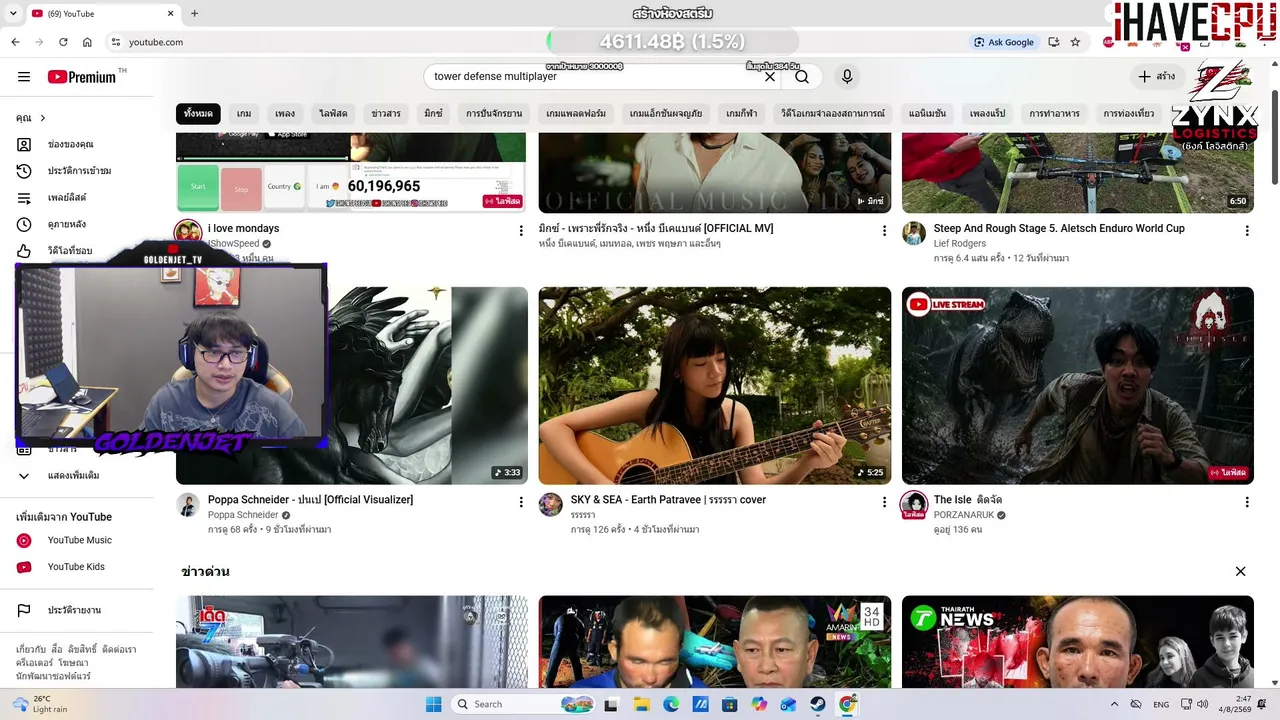Open options menu for SKY & SEA cover
Viewport: 1280px width, 720px height.
click(x=884, y=502)
